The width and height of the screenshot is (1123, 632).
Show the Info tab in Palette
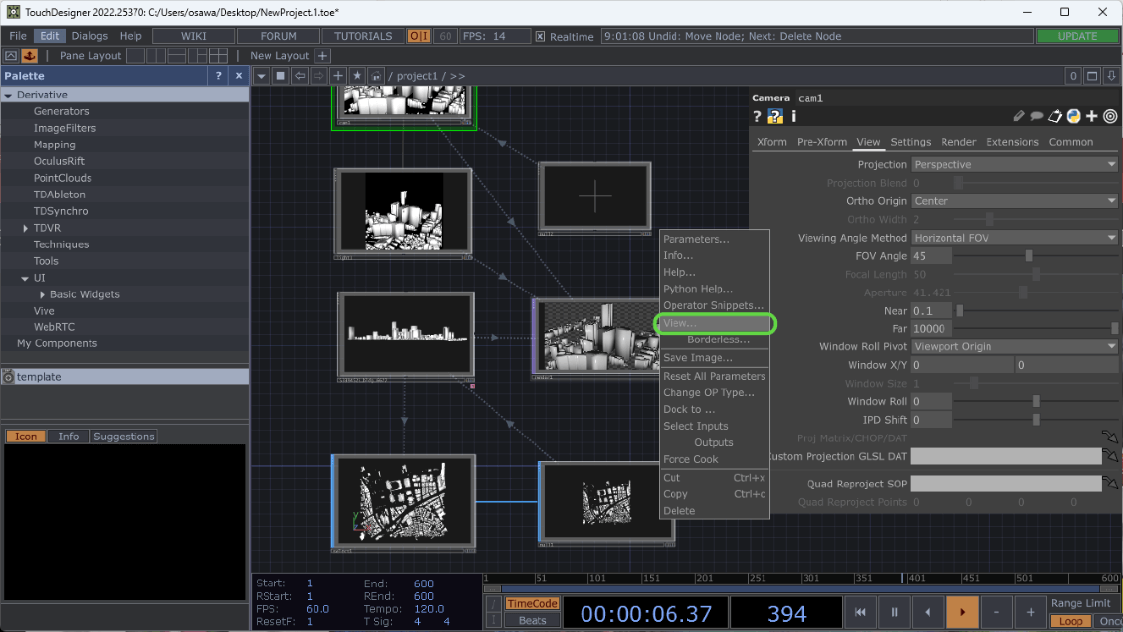(69, 436)
